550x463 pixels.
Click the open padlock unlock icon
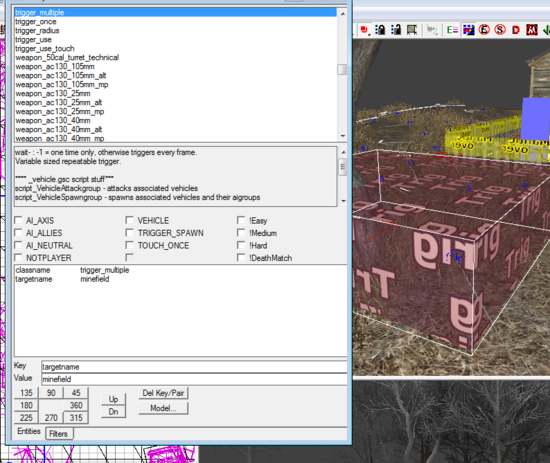click(396, 30)
